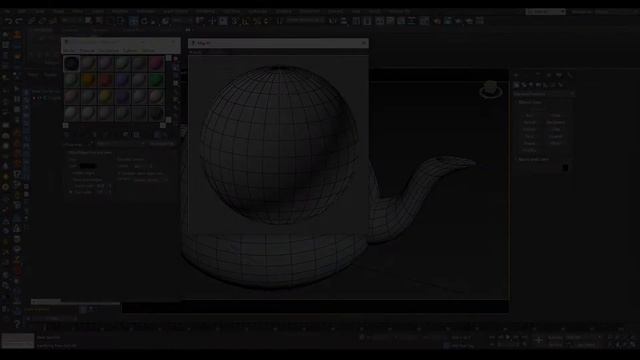Open the Material Editor Utilities menu
The height and width of the screenshot is (360, 640).
pyautogui.click(x=148, y=51)
